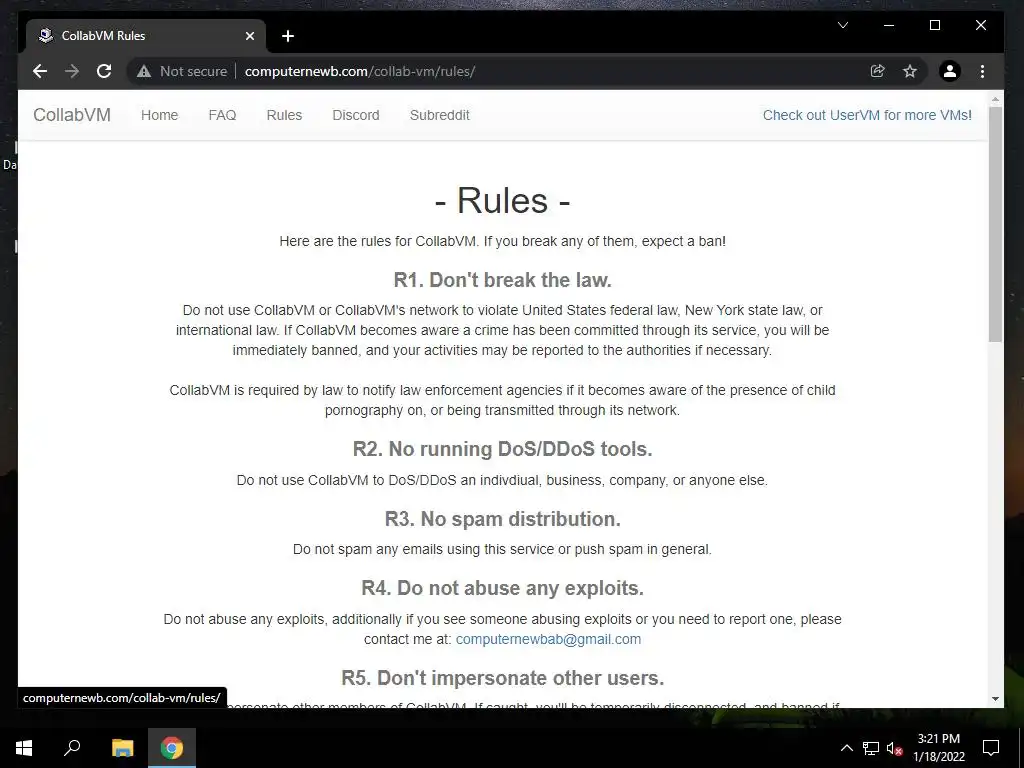Click the scrollbar up arrow
Image resolution: width=1024 pixels, height=768 pixels.
pyautogui.click(x=995, y=99)
